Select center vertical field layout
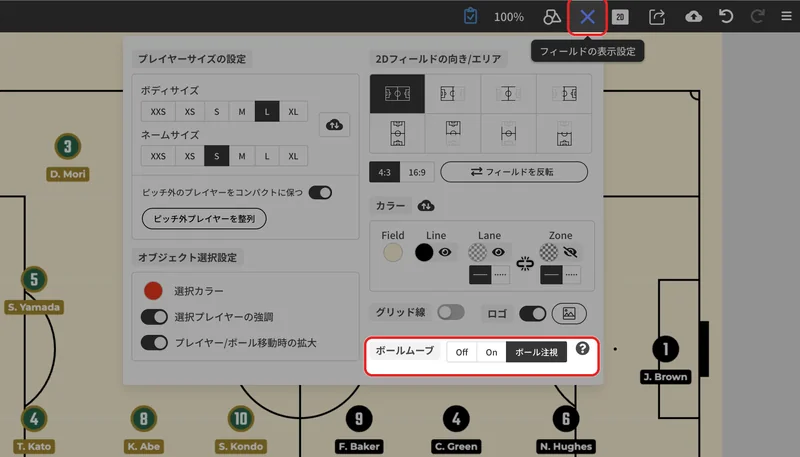 coord(508,133)
